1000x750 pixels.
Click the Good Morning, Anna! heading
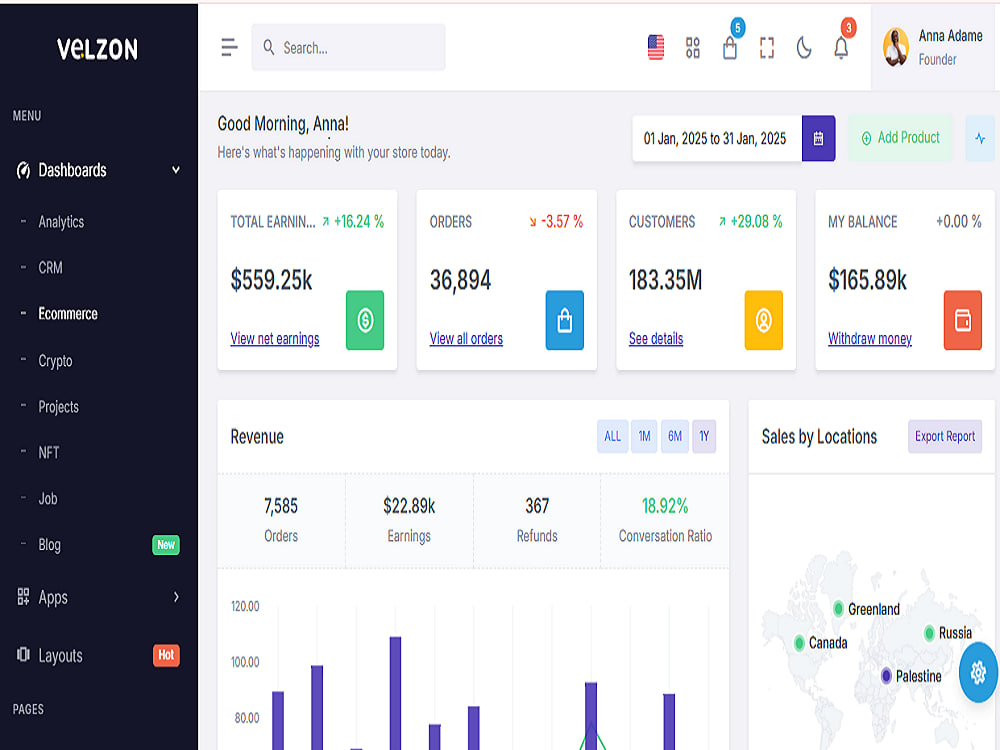tap(283, 124)
